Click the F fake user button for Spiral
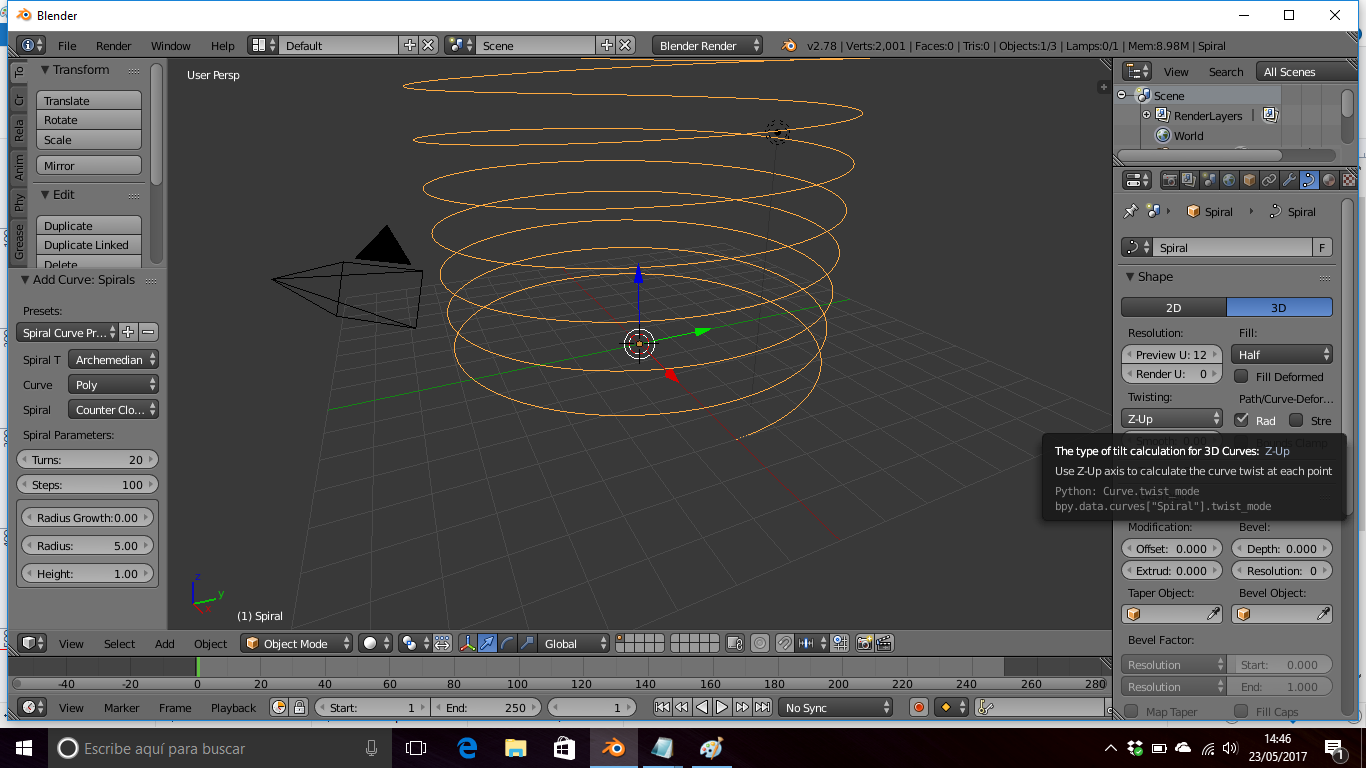This screenshot has width=1366, height=768. [x=1322, y=248]
